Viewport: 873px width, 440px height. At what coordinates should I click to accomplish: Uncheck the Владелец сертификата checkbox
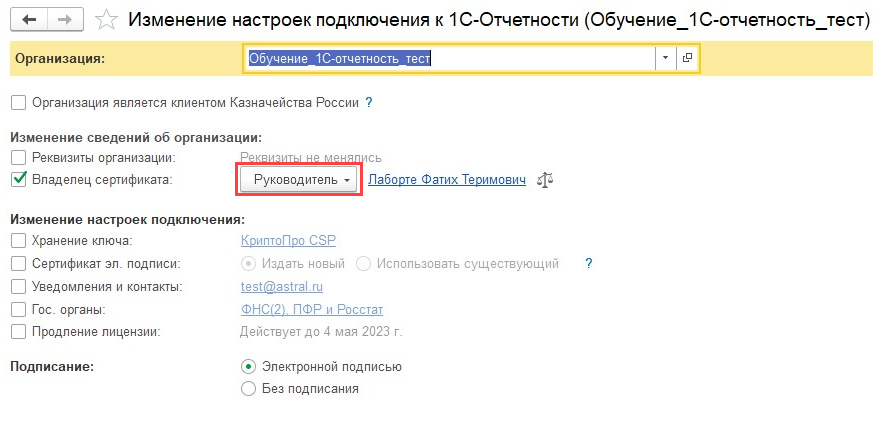coord(18,180)
